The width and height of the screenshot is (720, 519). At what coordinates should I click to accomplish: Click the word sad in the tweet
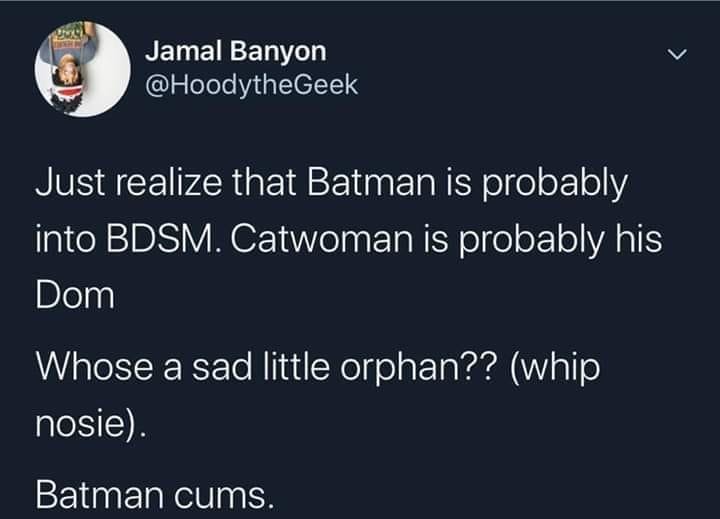point(222,367)
